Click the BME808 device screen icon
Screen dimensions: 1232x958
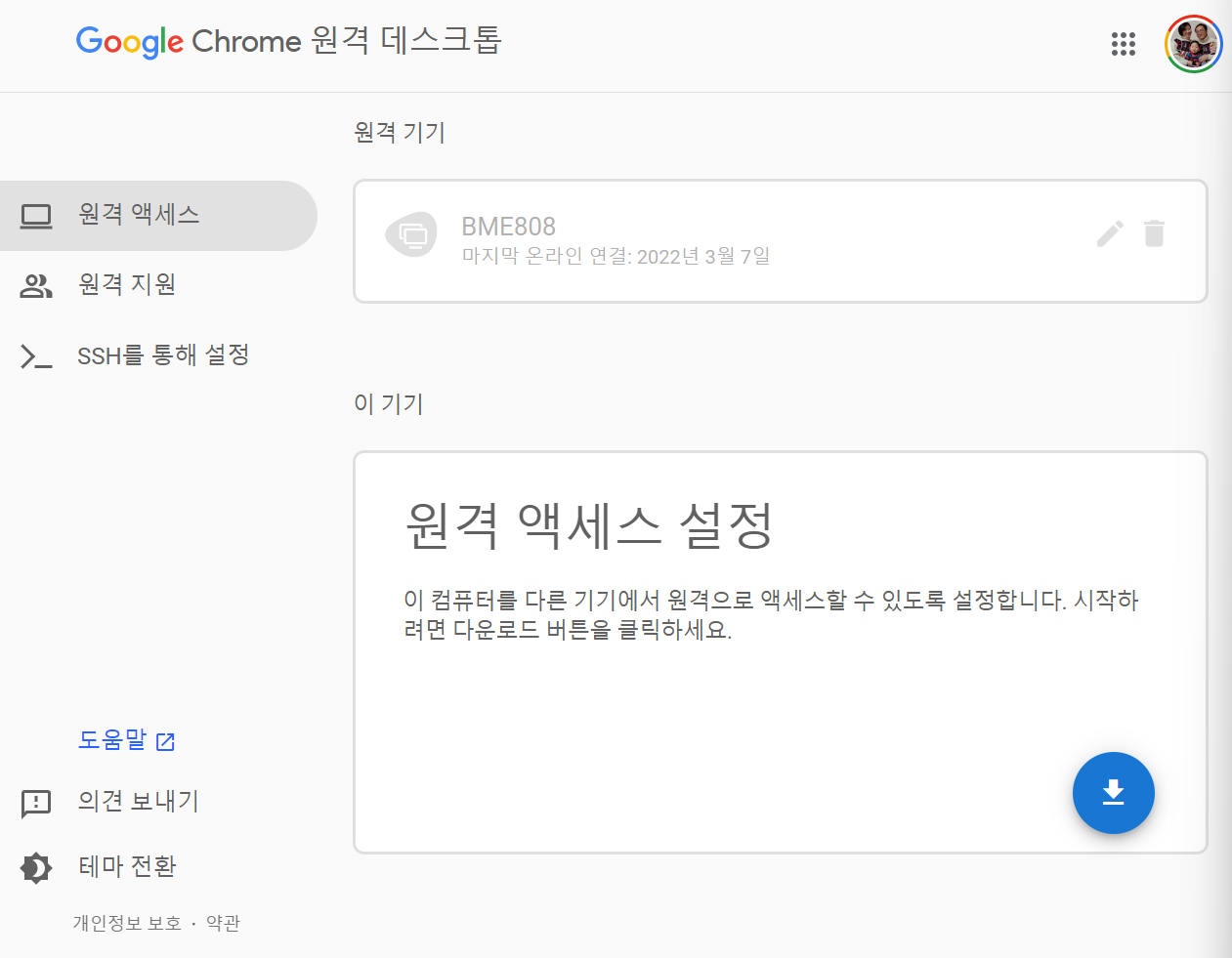point(411,234)
